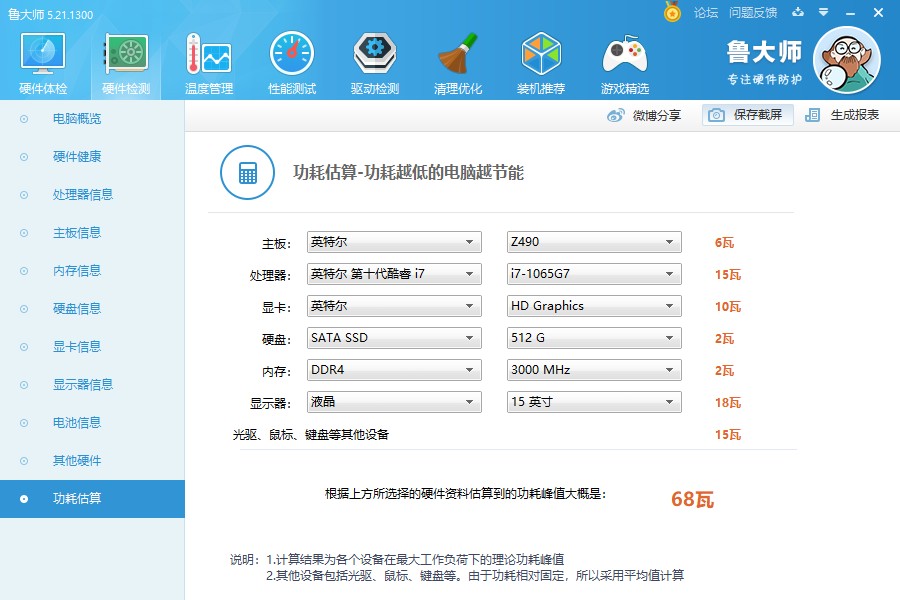Expand 内存 frequency dropdown 3000 MHz

click(594, 370)
